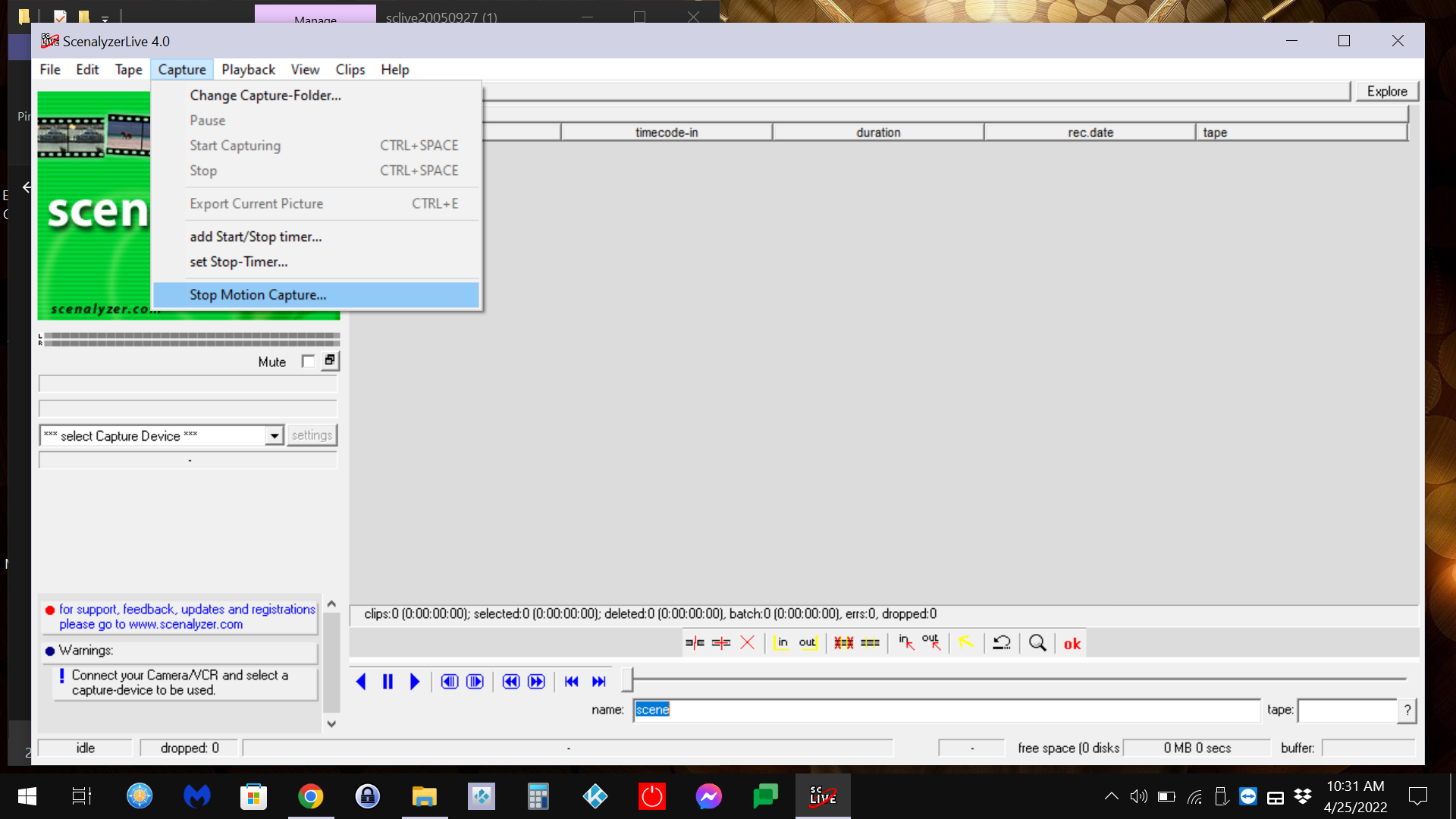The image size is (1456, 819).
Task: Click the 'idle' status bar field
Action: 85,748
